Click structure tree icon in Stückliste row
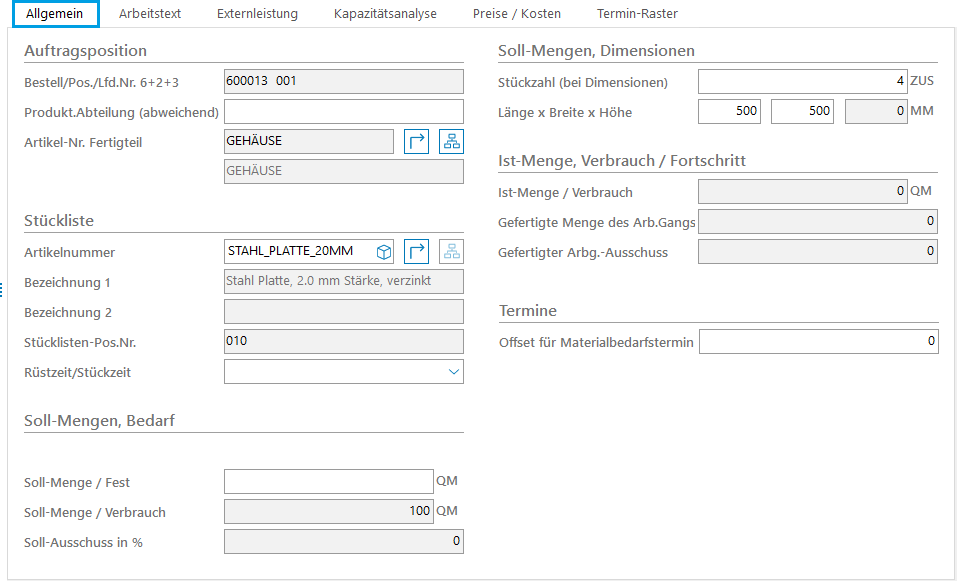958x581 pixels. [x=452, y=252]
